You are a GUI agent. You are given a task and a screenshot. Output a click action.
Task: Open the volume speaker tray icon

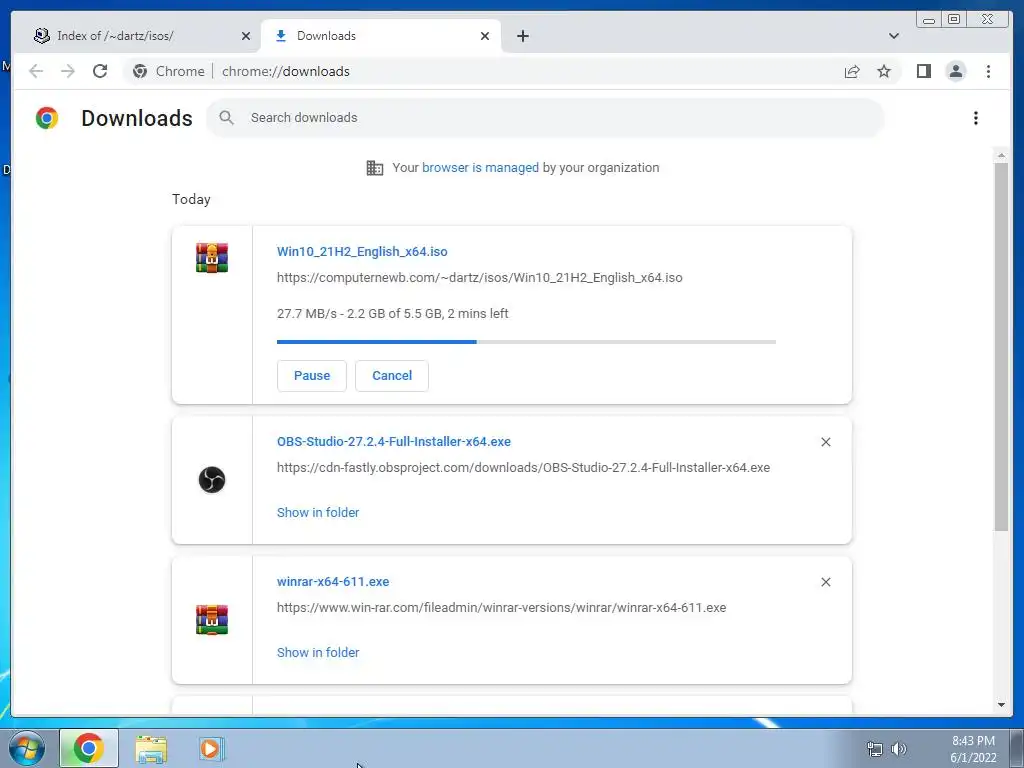click(x=899, y=749)
